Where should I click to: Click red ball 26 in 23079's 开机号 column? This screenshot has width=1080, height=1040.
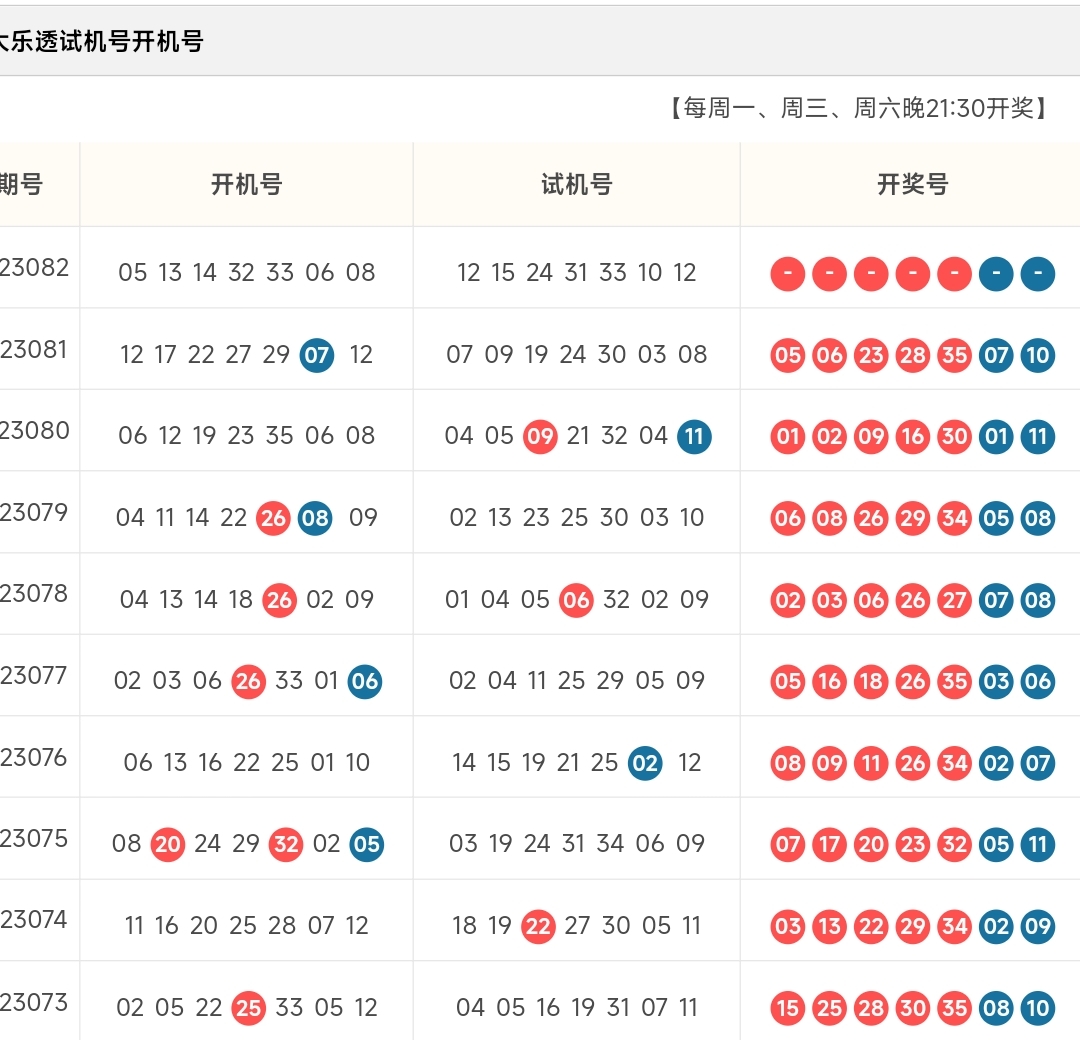(273, 518)
